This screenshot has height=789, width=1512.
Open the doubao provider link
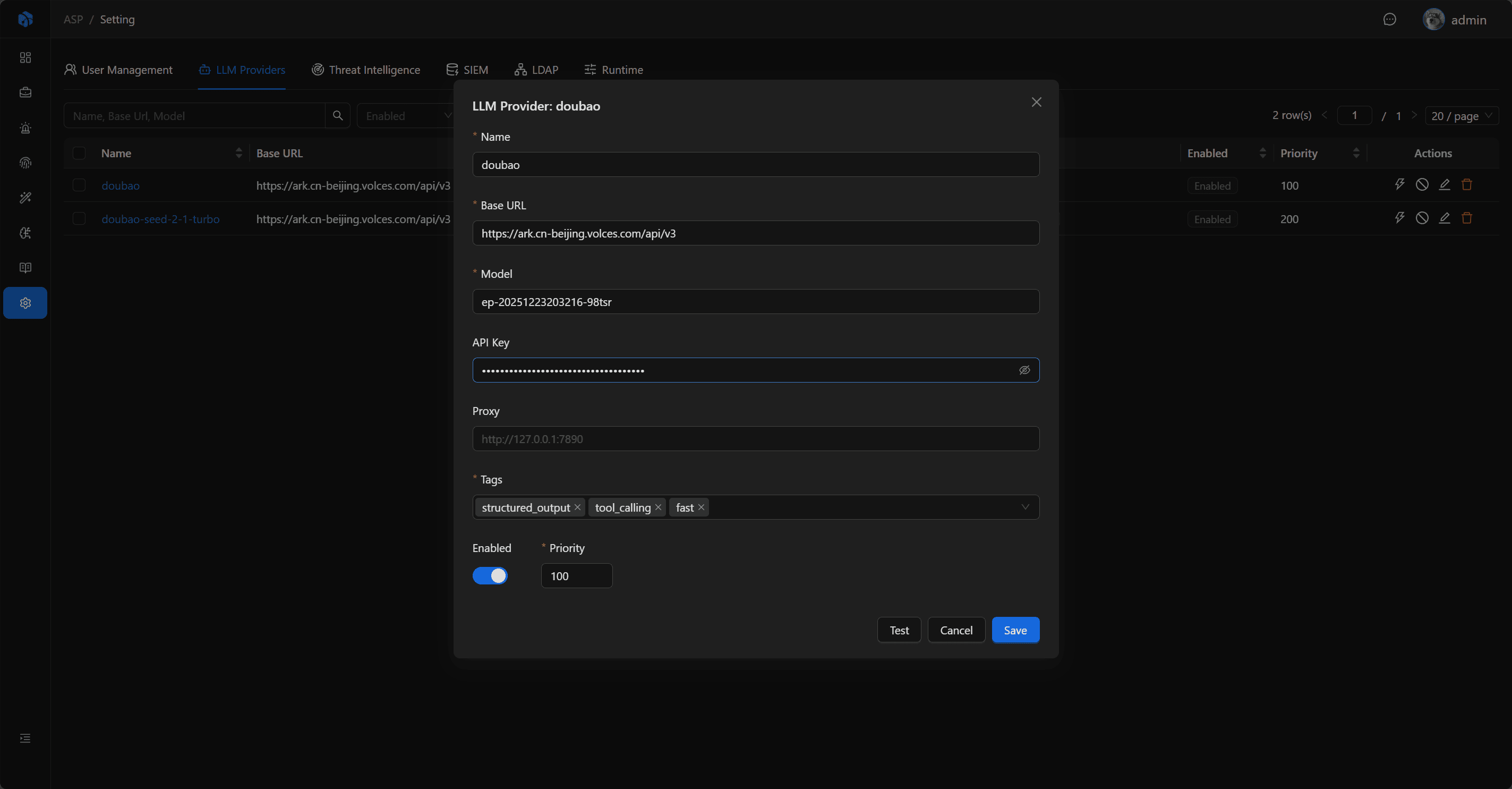121,185
